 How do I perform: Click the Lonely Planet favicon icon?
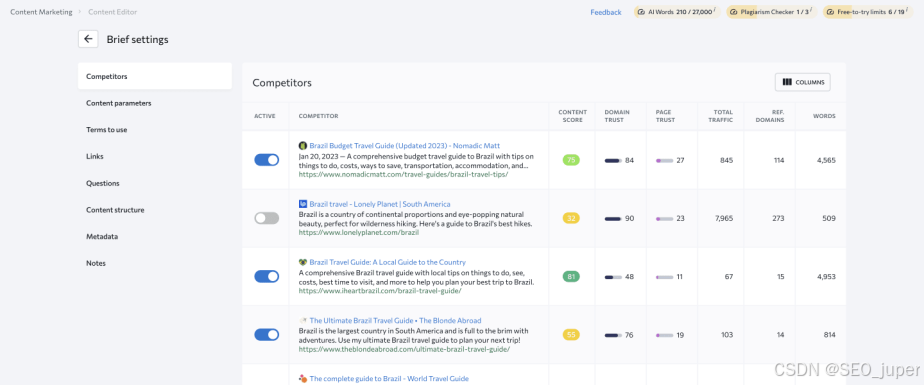[x=303, y=204]
